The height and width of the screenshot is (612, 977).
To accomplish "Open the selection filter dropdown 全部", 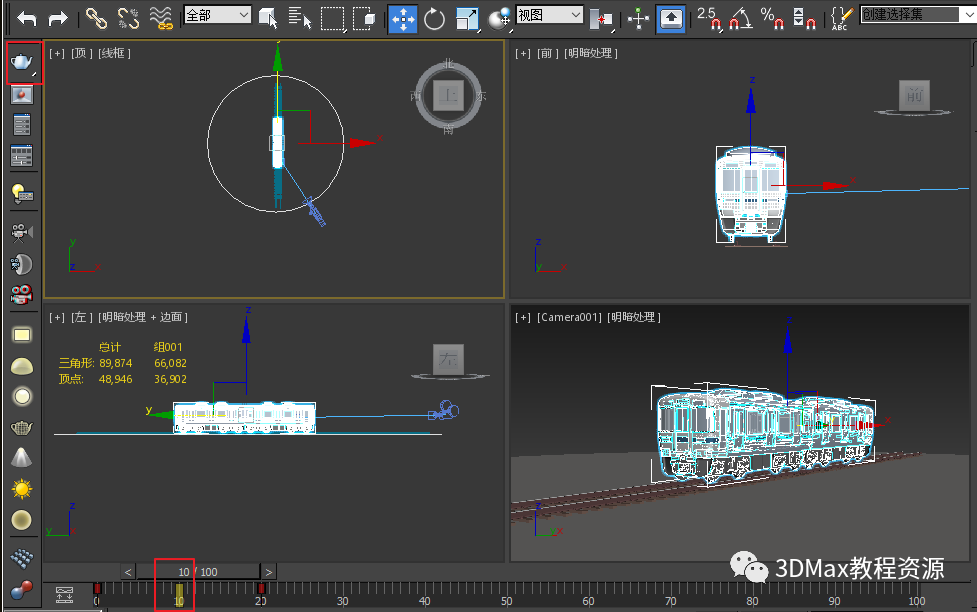I will [x=218, y=15].
